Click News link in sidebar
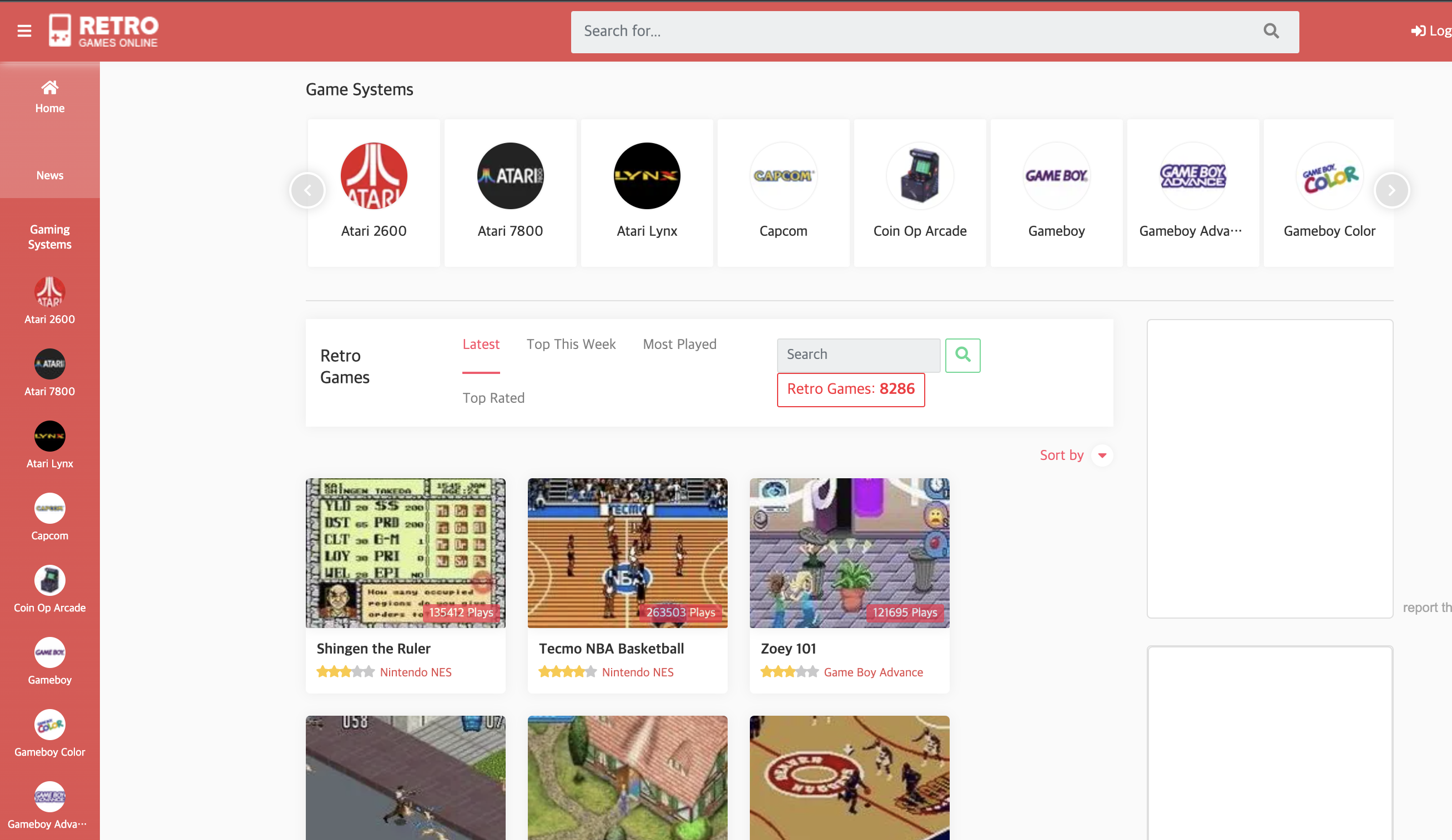This screenshot has height=840, width=1452. (x=49, y=175)
